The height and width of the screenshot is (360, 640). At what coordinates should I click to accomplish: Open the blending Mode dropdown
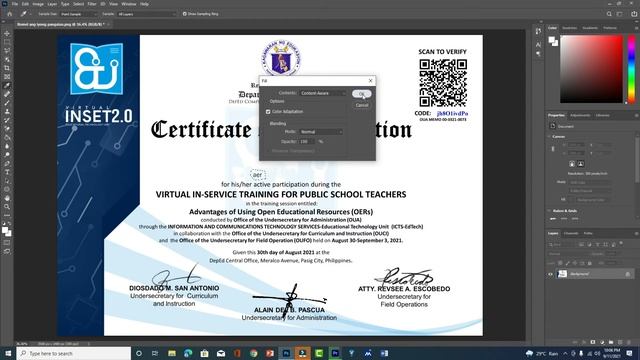(321, 131)
